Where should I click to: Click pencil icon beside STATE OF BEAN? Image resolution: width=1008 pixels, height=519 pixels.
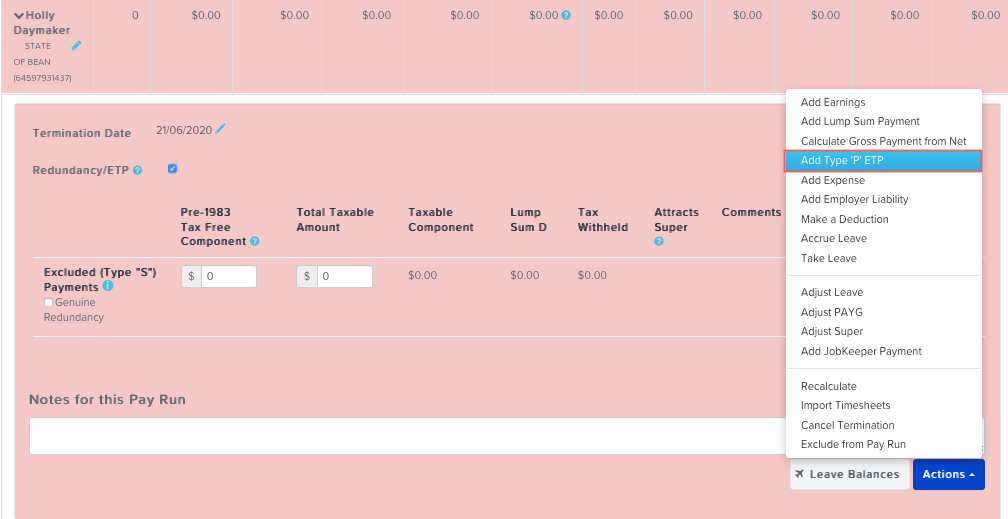pyautogui.click(x=77, y=45)
